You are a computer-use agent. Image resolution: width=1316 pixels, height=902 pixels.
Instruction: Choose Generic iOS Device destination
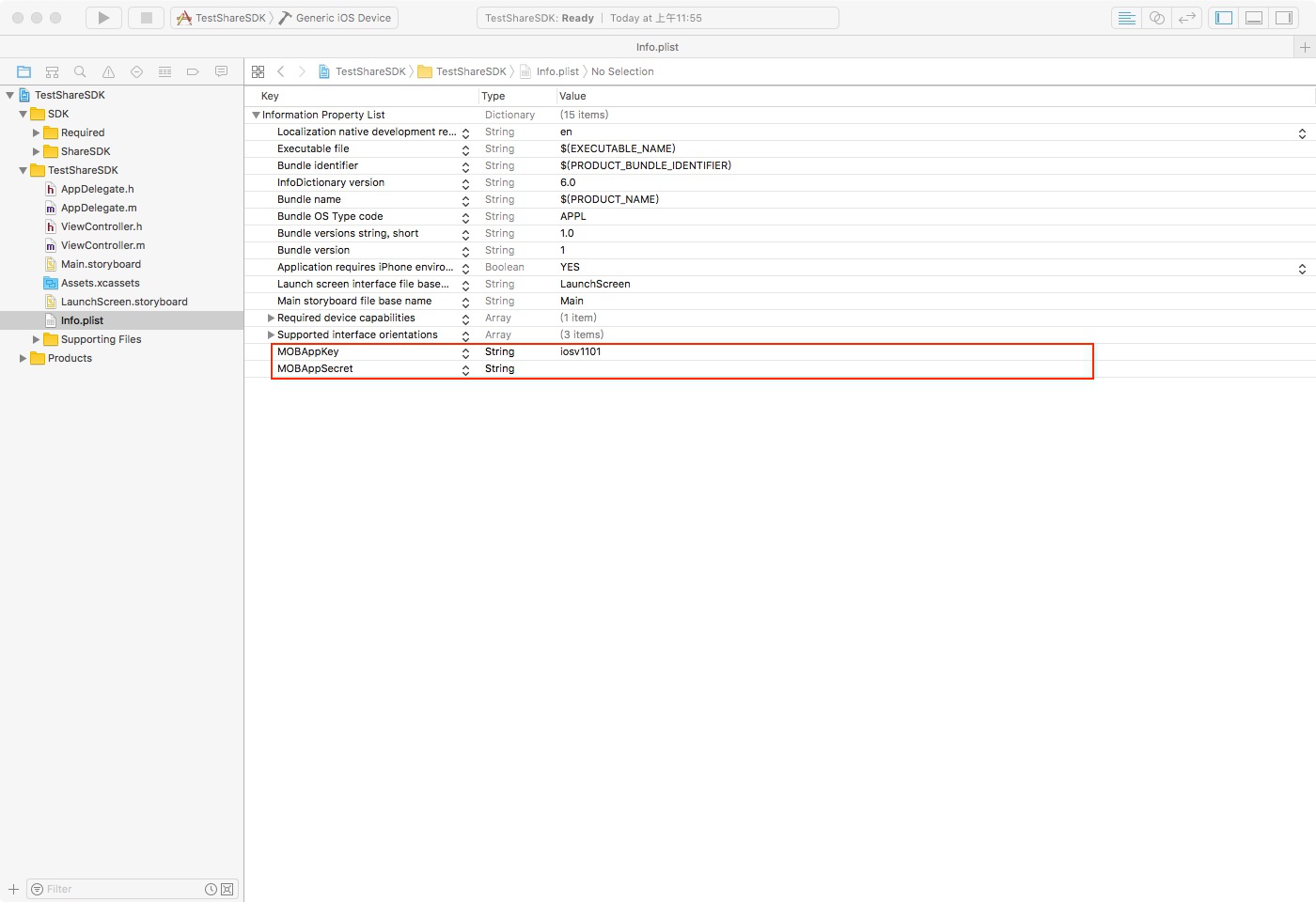pos(335,18)
